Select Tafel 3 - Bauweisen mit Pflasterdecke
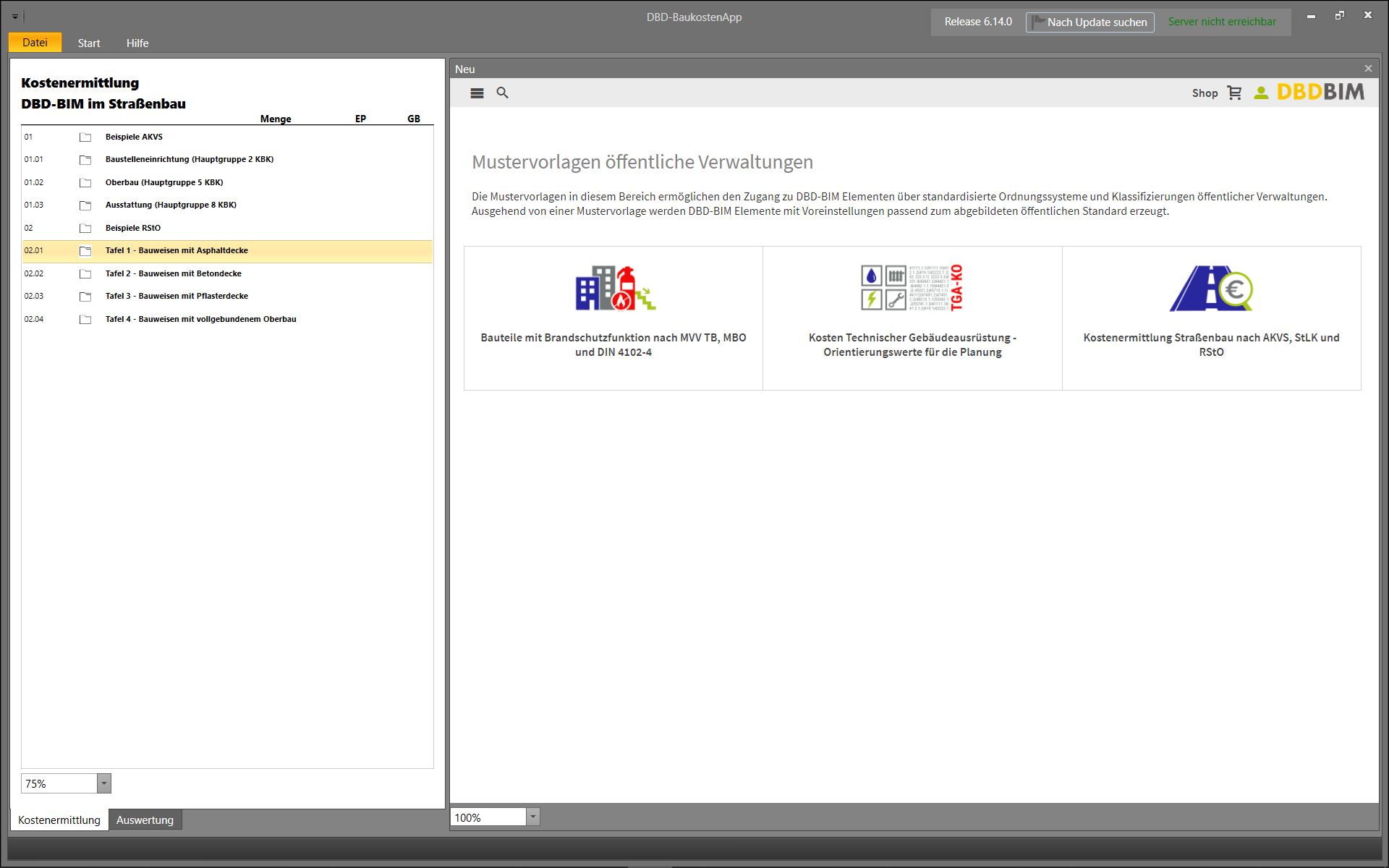 pos(228,297)
